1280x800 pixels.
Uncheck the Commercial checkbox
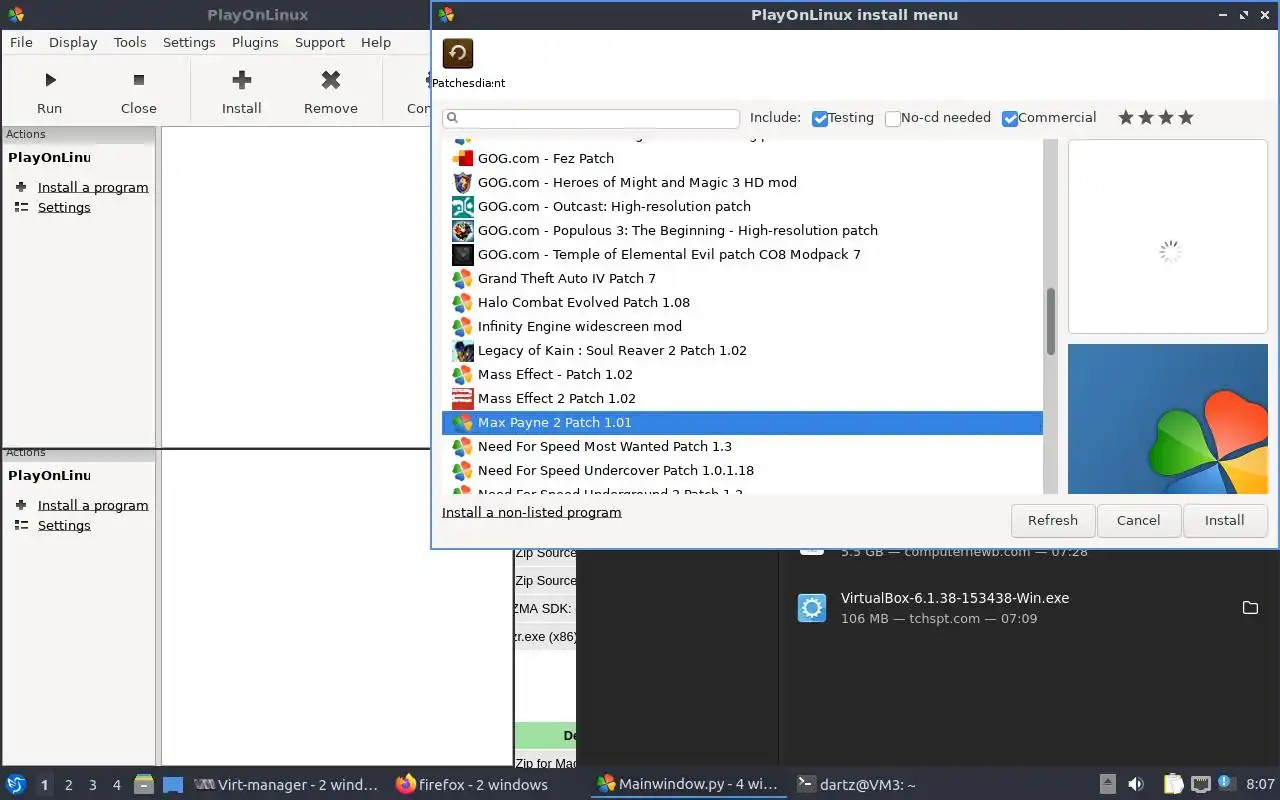coord(1010,118)
